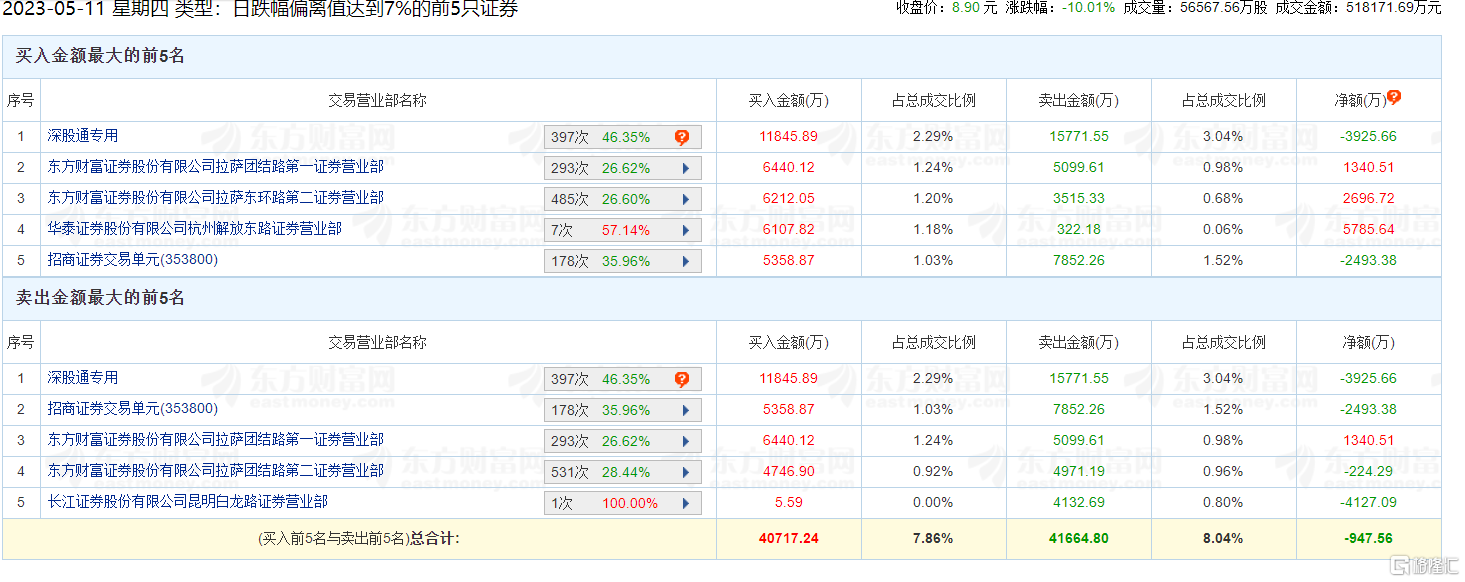
Task: Expand arrow for 拉萨团结路第二证券营业部 531次
Action: coord(686,472)
